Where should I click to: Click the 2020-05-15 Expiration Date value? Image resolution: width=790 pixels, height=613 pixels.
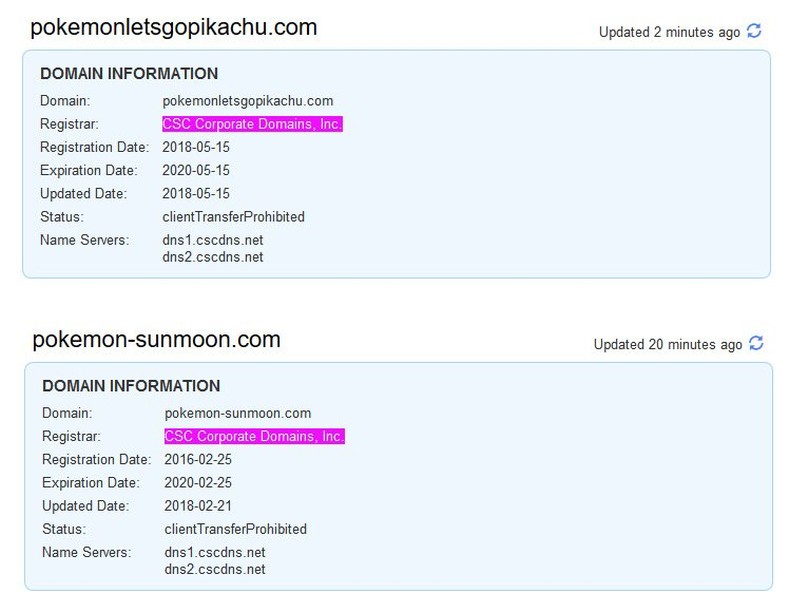click(x=196, y=170)
